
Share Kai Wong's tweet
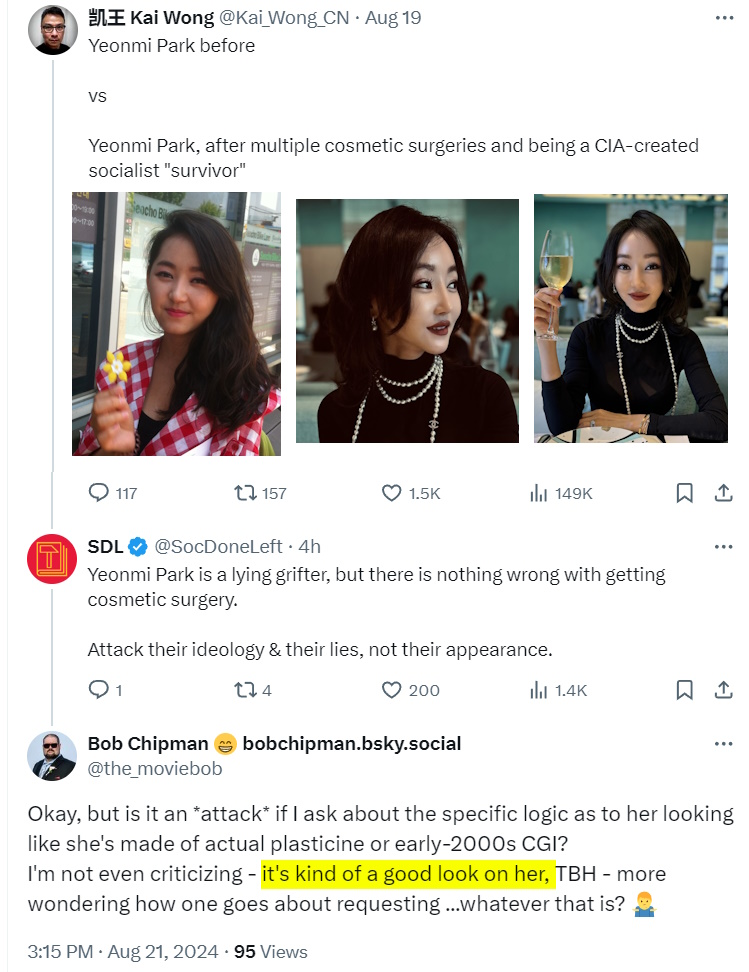723,493
